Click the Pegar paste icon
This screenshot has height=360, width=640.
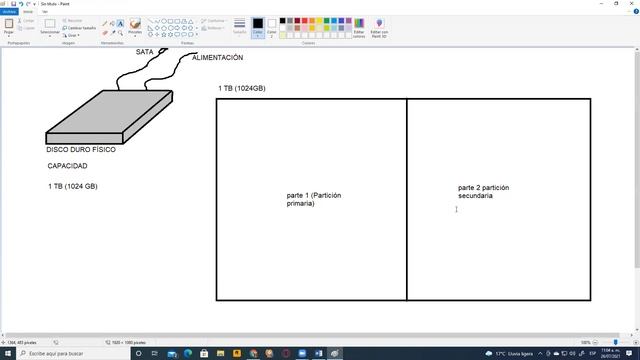9,24
